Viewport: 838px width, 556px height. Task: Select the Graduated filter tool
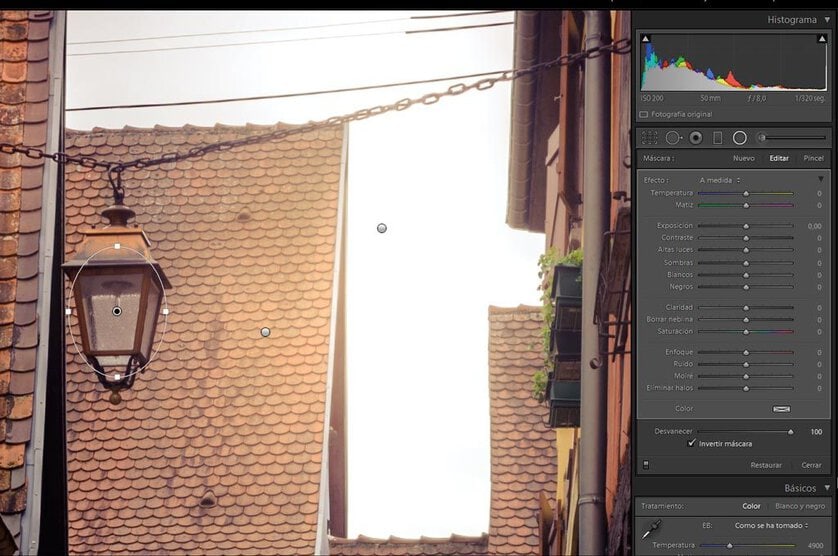pyautogui.click(x=718, y=138)
